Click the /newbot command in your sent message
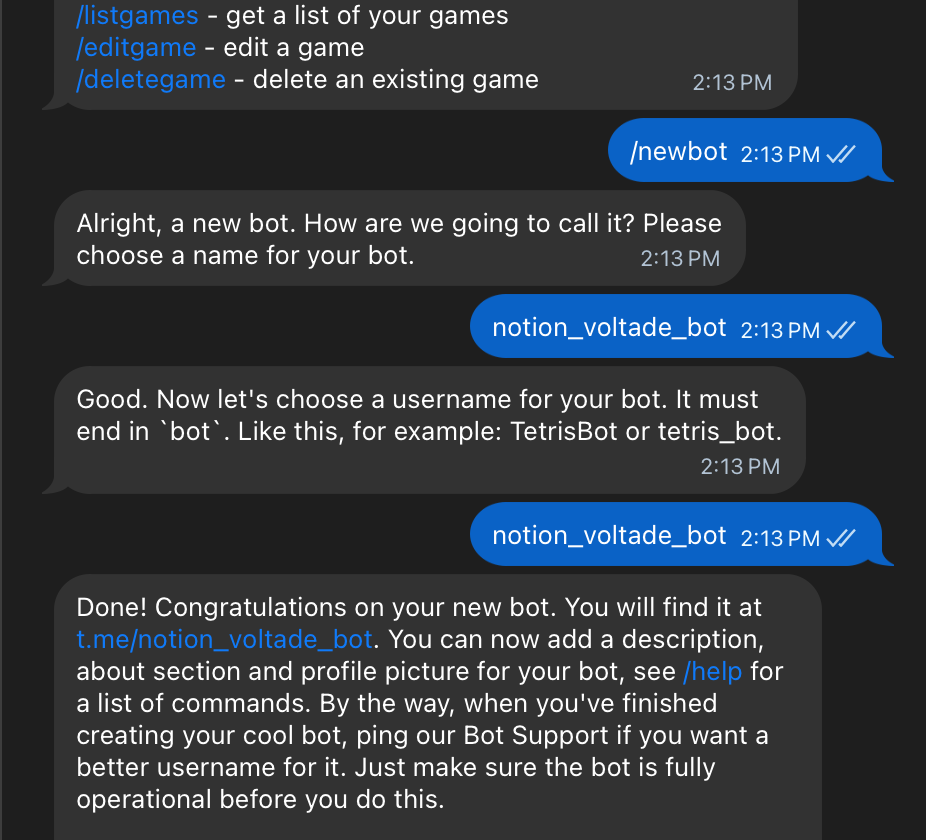Viewport: 926px width, 840px height. (680, 151)
